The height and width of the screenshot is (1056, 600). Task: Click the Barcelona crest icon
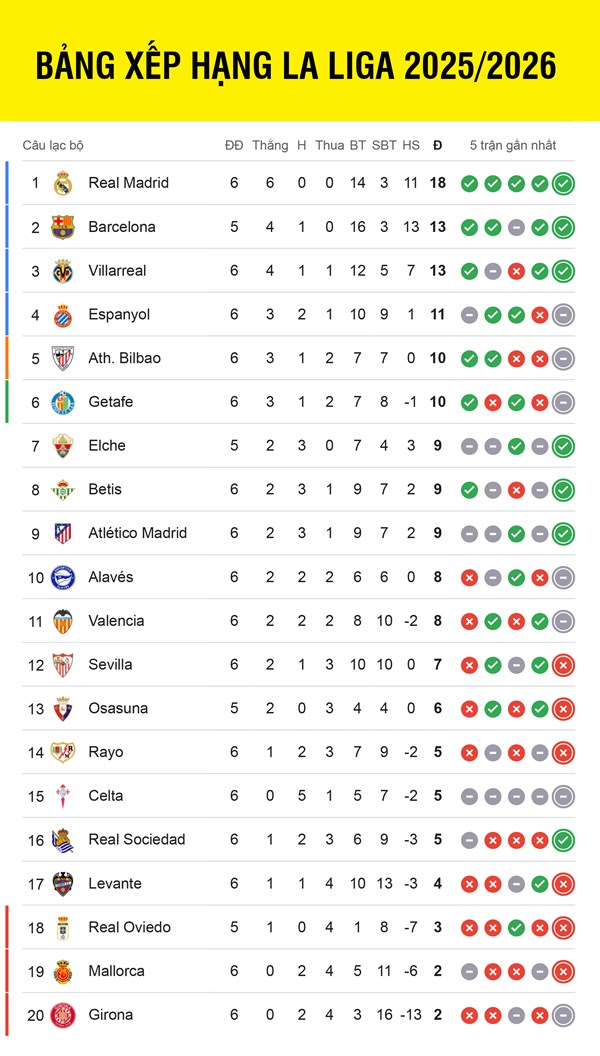pyautogui.click(x=63, y=227)
